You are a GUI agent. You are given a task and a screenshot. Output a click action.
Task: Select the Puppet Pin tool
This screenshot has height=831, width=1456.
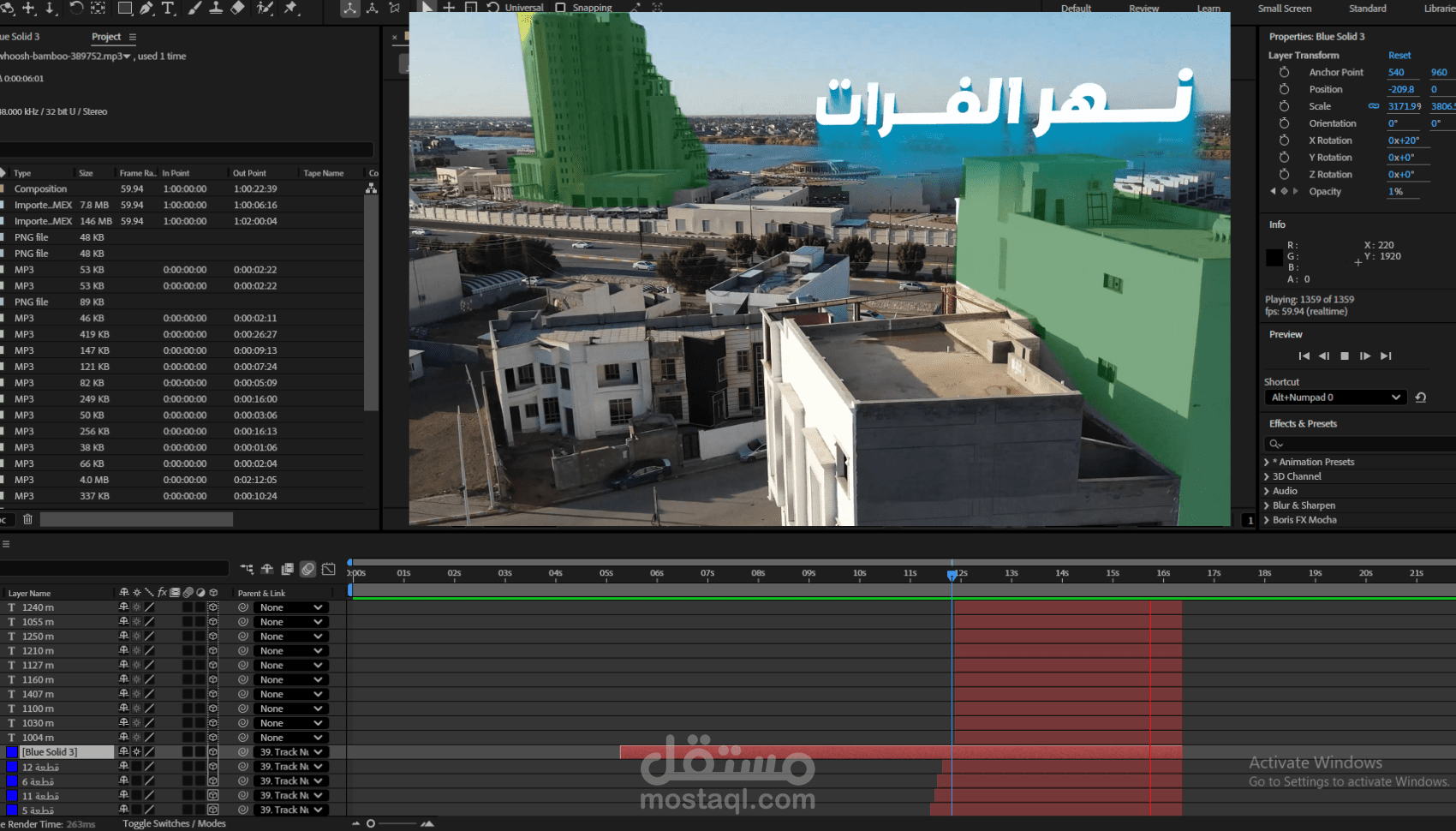click(x=289, y=9)
